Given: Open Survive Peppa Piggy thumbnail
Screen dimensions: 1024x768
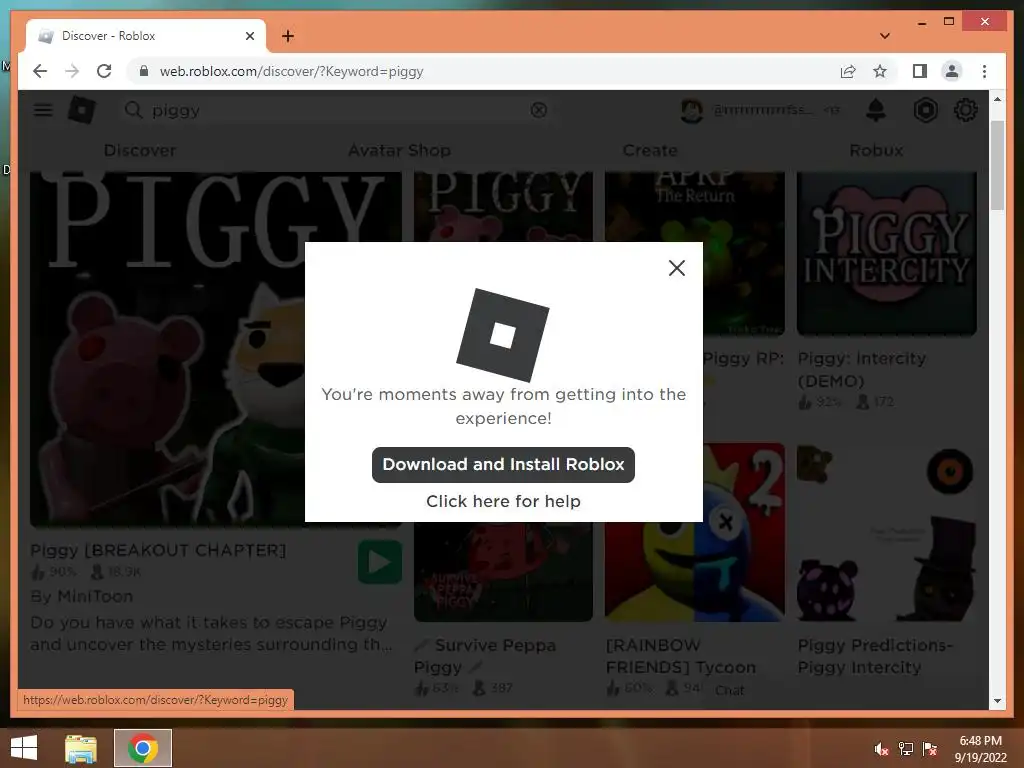Looking at the screenshot, I should (x=503, y=571).
